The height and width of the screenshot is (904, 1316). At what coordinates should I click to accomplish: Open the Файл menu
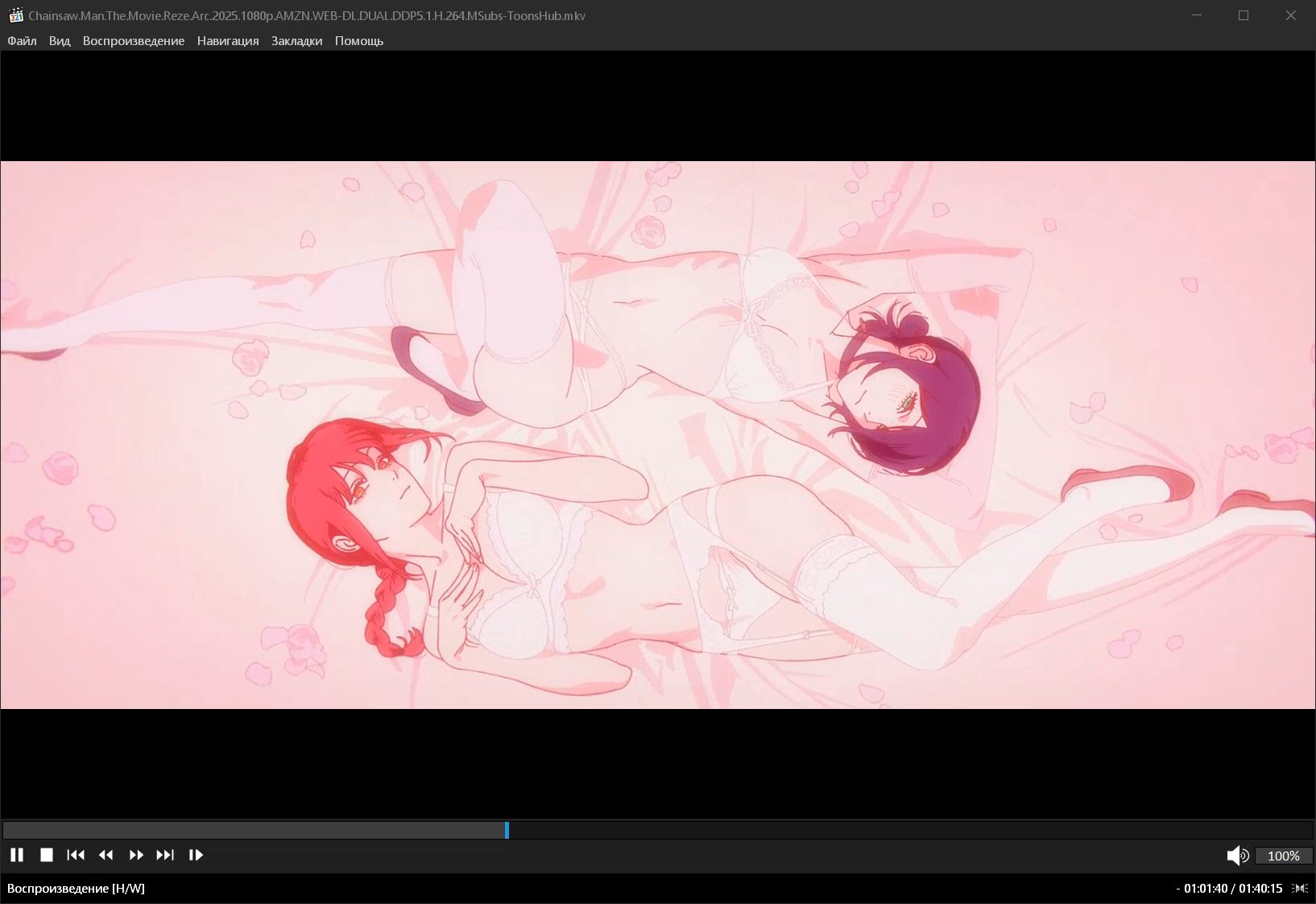click(22, 41)
